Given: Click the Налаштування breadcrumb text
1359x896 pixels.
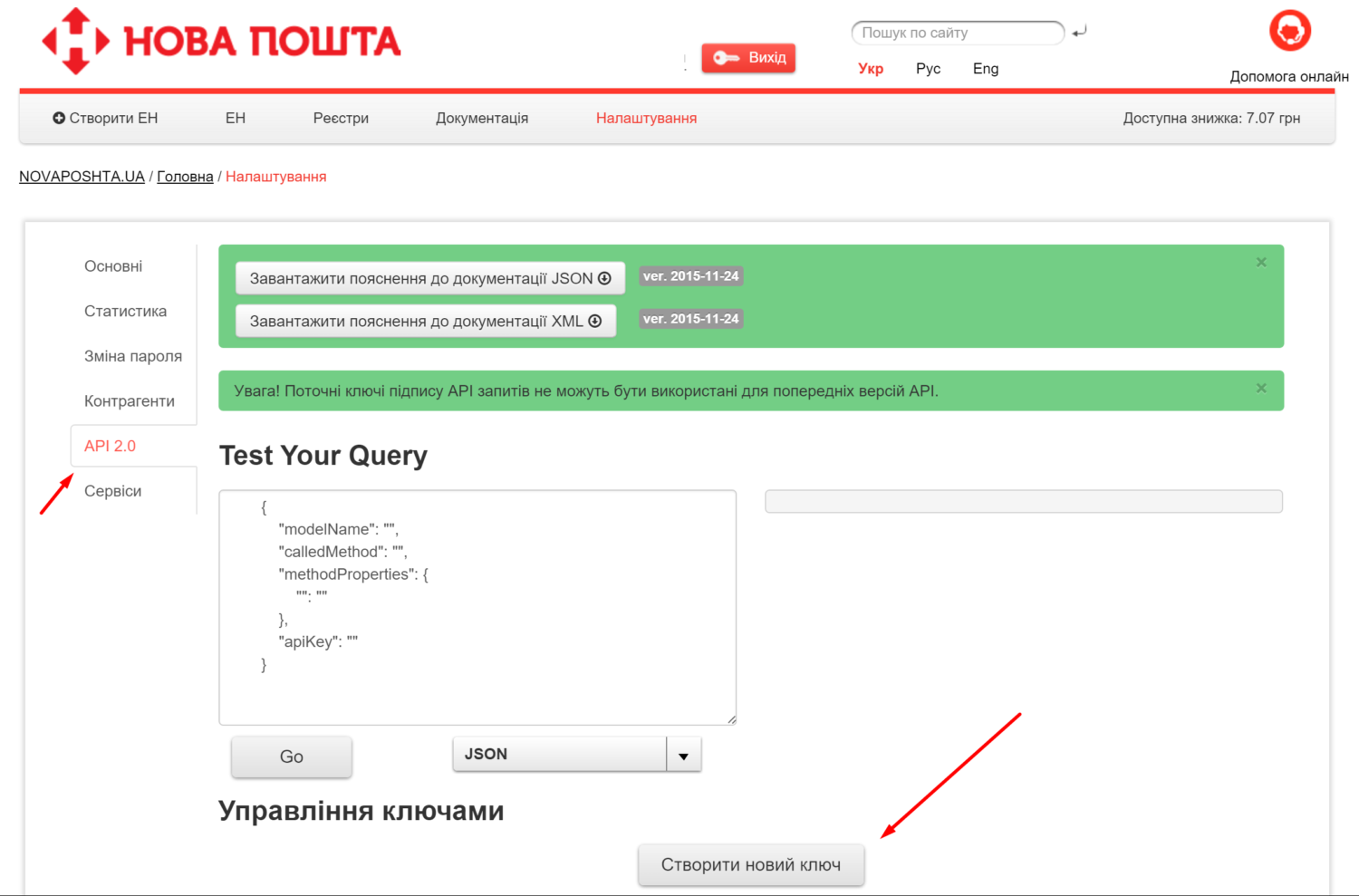Looking at the screenshot, I should tap(276, 177).
